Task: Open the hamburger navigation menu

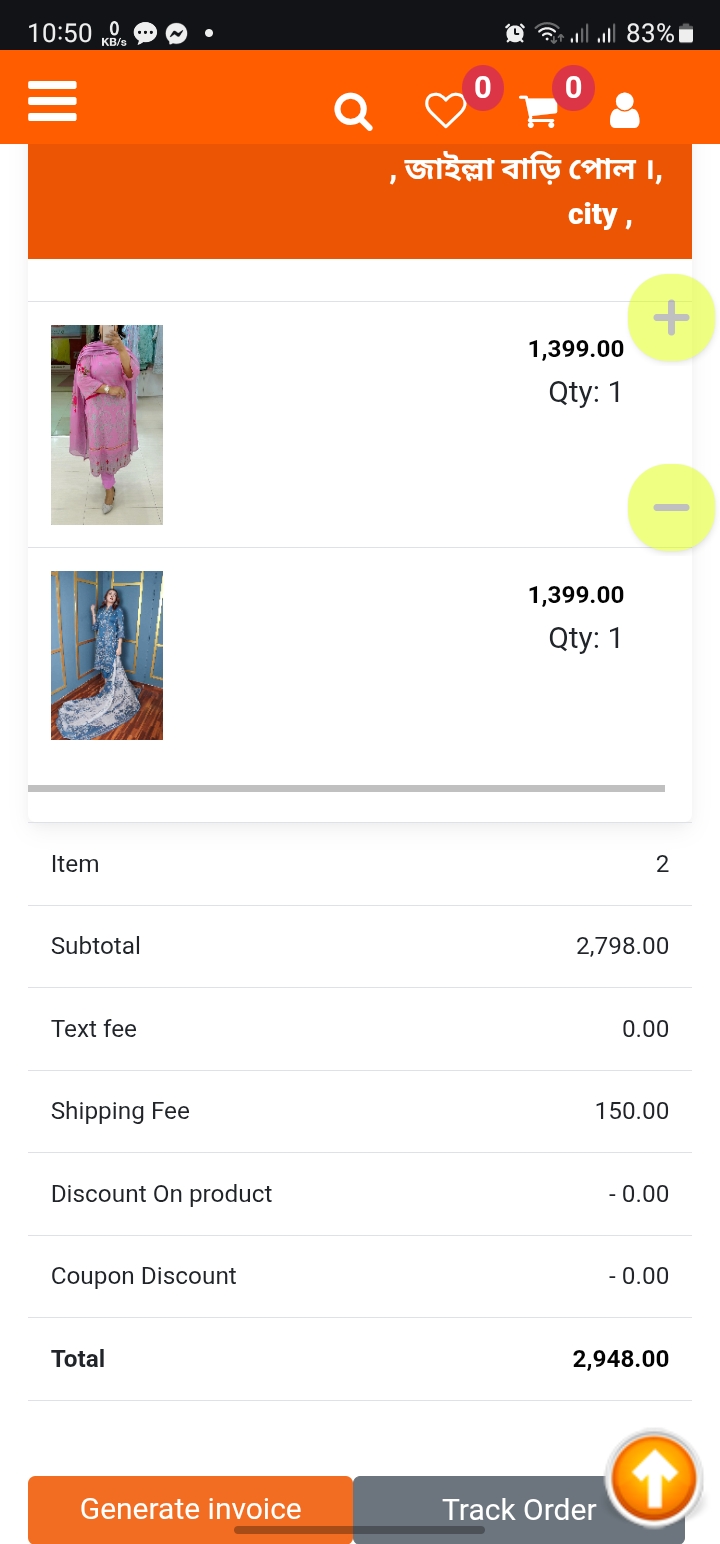Action: 53,101
